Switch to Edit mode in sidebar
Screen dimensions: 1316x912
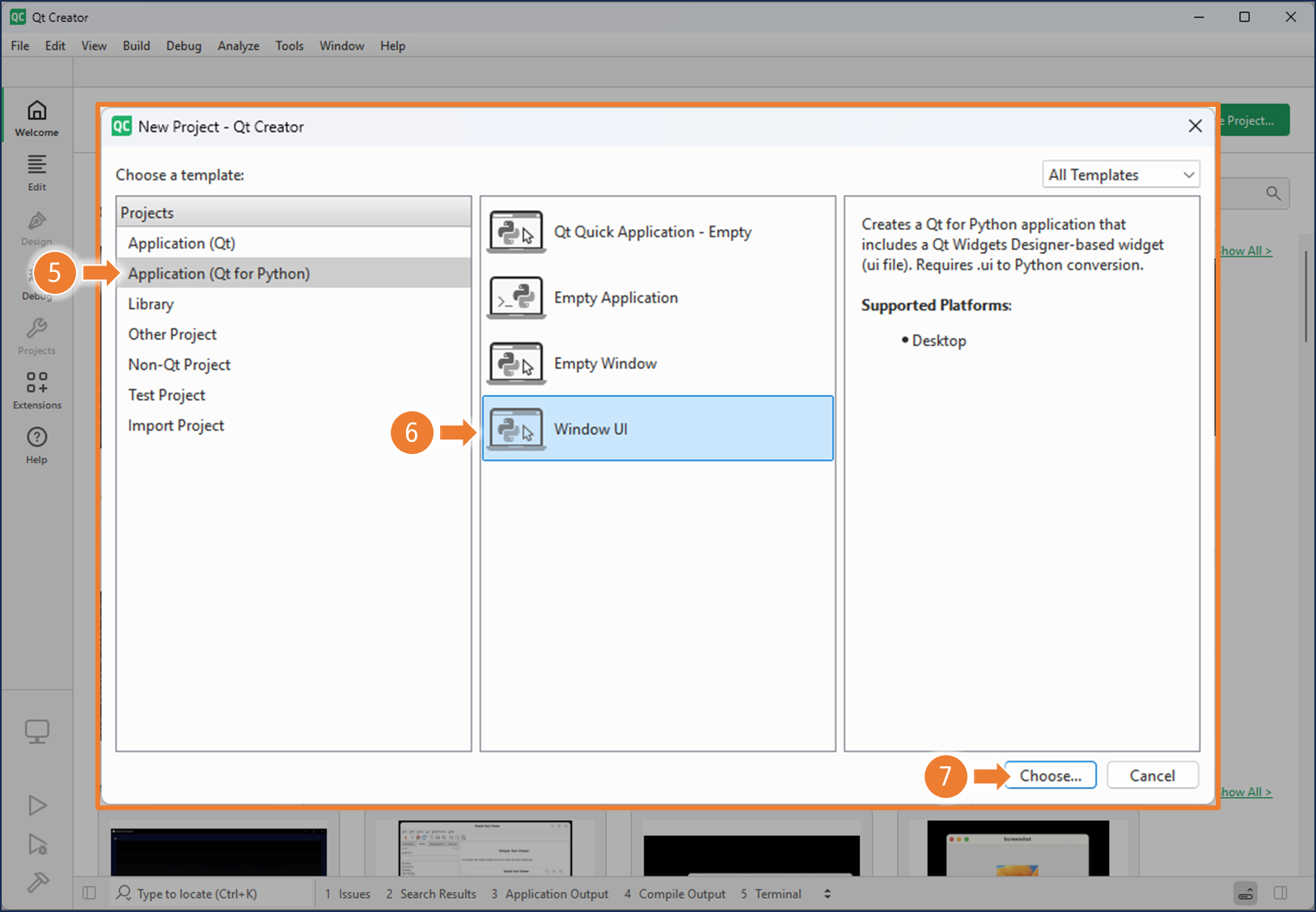pyautogui.click(x=36, y=172)
